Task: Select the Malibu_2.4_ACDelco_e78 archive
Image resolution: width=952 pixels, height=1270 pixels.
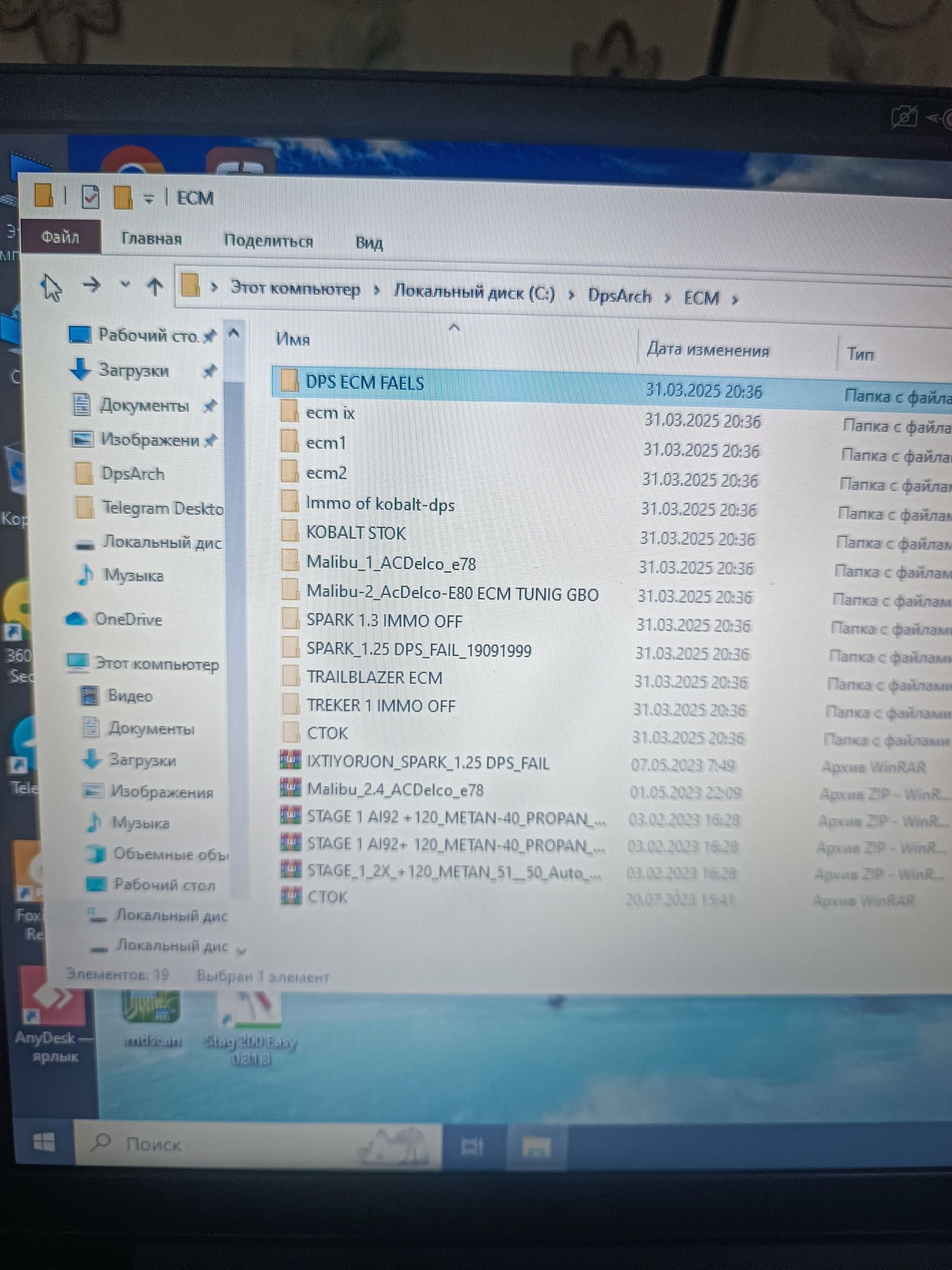Action: [395, 789]
